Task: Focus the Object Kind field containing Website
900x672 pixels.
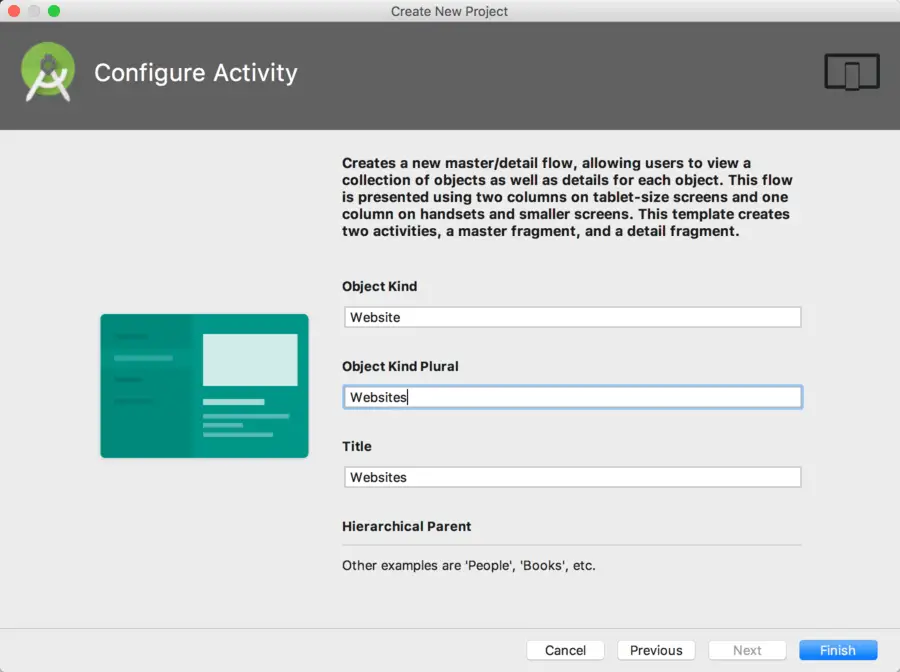Action: [572, 317]
